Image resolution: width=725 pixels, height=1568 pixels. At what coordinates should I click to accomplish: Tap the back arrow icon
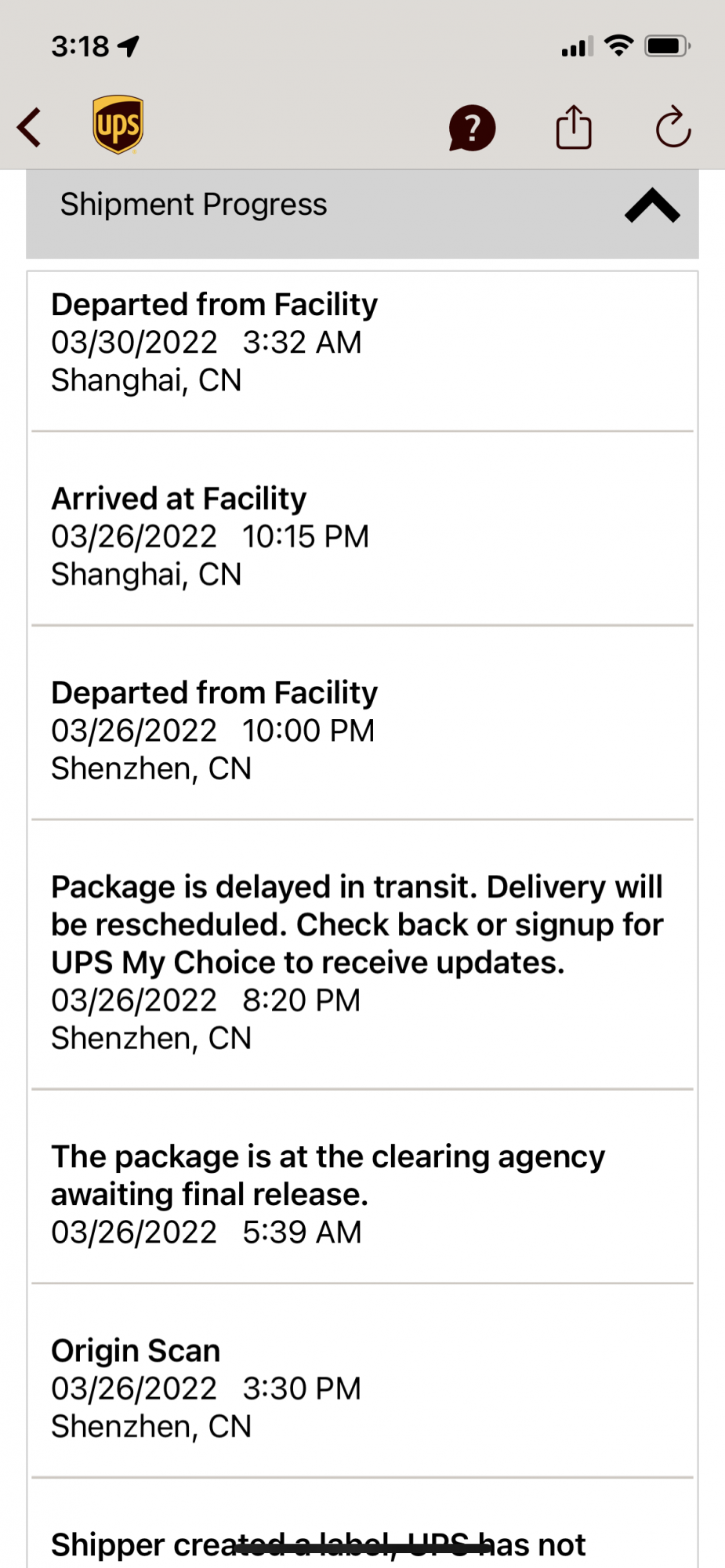point(30,128)
